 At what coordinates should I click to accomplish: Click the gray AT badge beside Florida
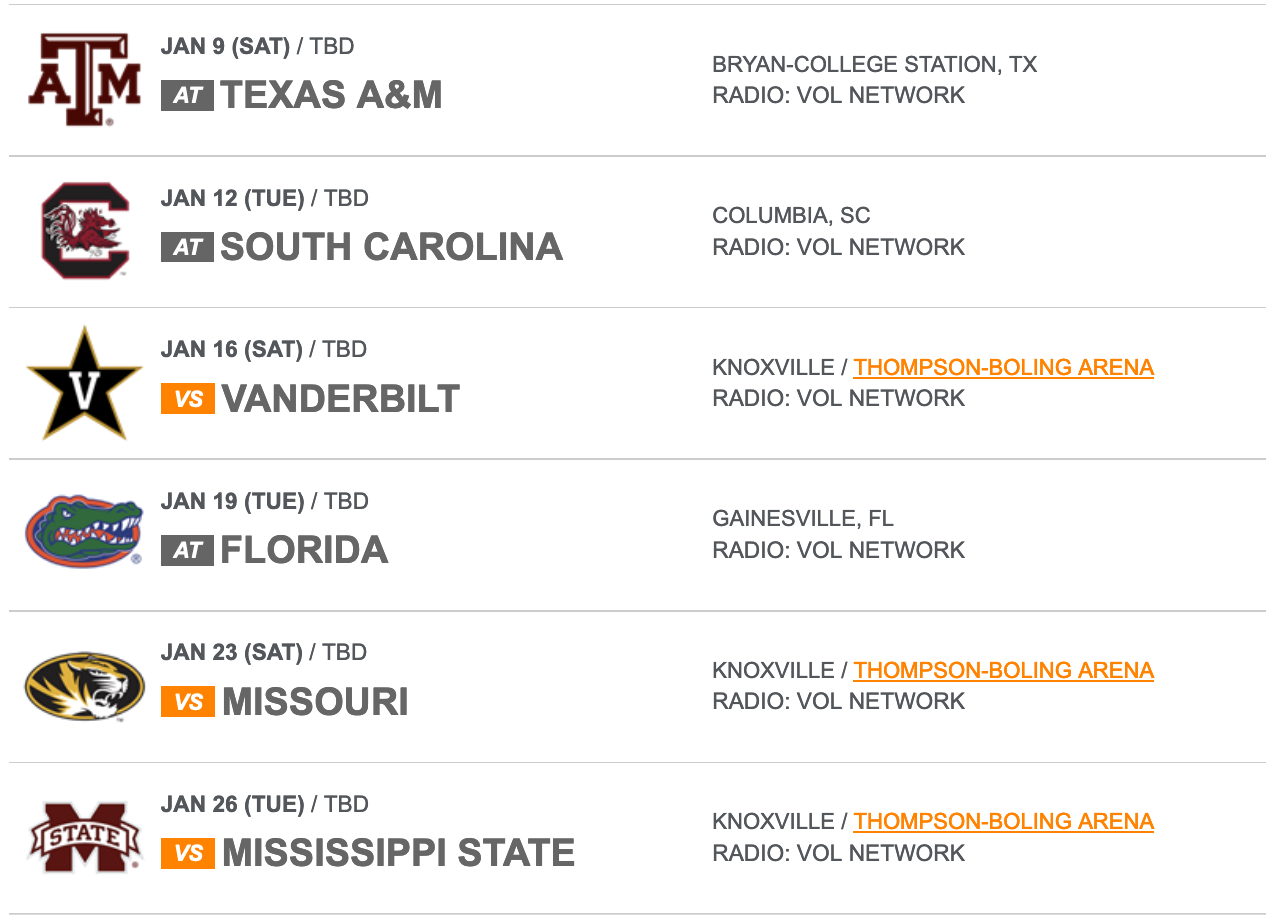[187, 550]
